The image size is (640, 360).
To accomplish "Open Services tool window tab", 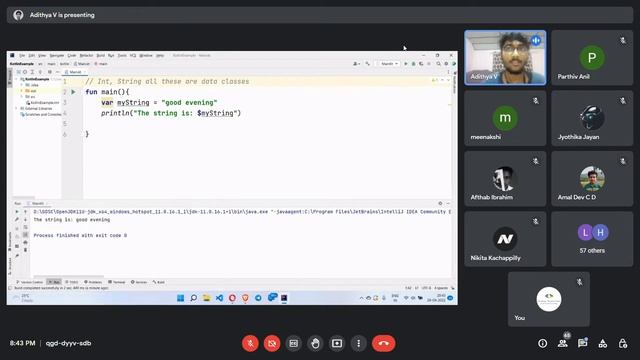I will click(x=139, y=282).
